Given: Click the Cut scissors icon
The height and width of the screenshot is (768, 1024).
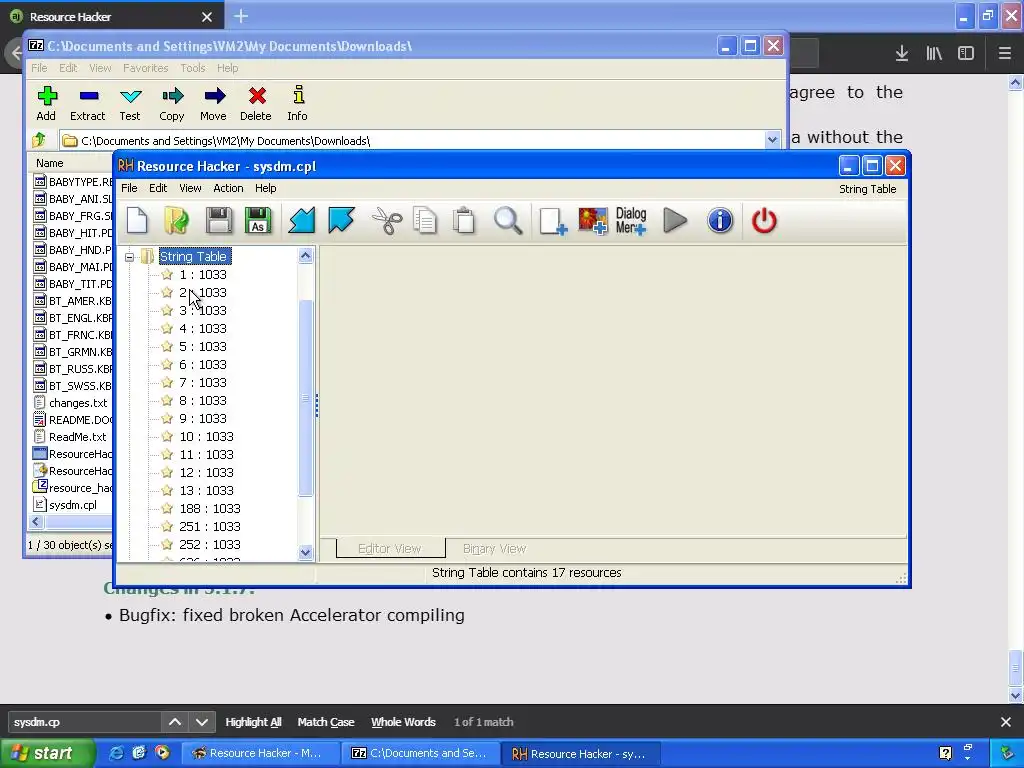Looking at the screenshot, I should pos(387,221).
